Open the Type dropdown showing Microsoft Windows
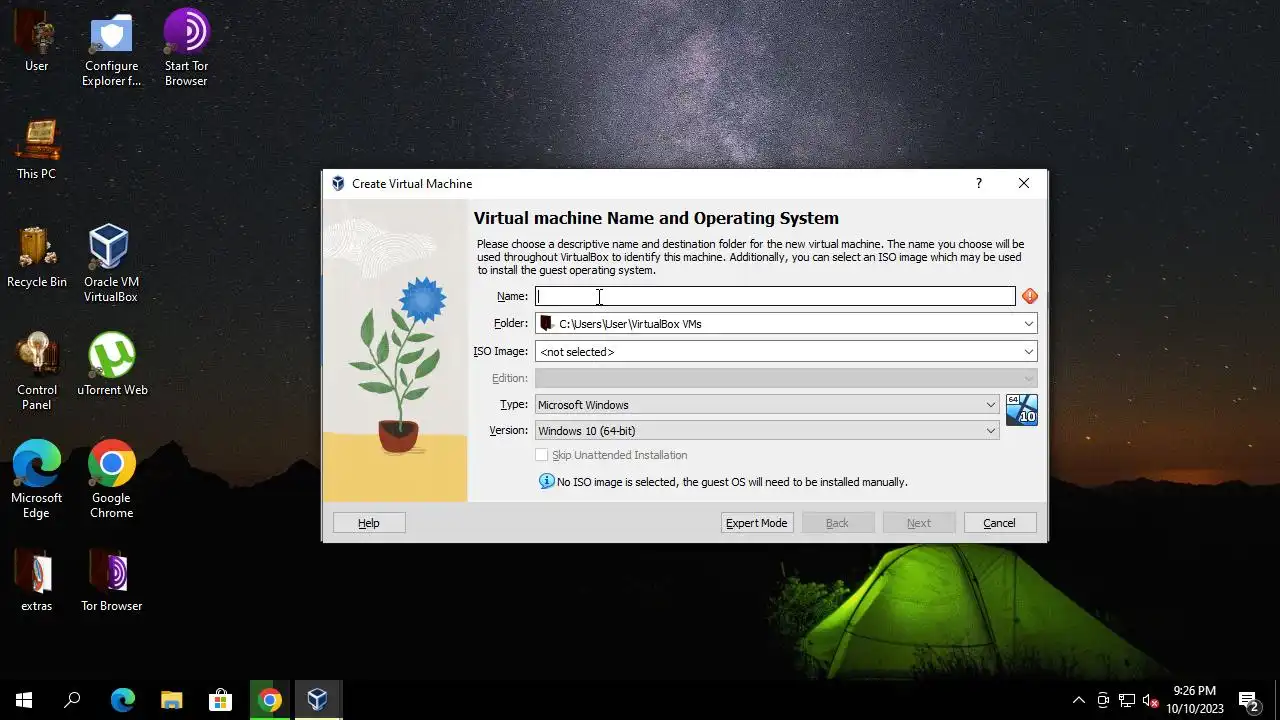This screenshot has height=720, width=1280. [767, 405]
